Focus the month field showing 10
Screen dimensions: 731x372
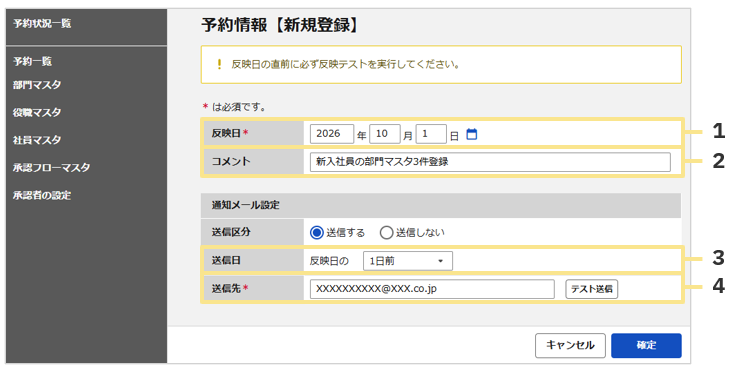pyautogui.click(x=385, y=134)
